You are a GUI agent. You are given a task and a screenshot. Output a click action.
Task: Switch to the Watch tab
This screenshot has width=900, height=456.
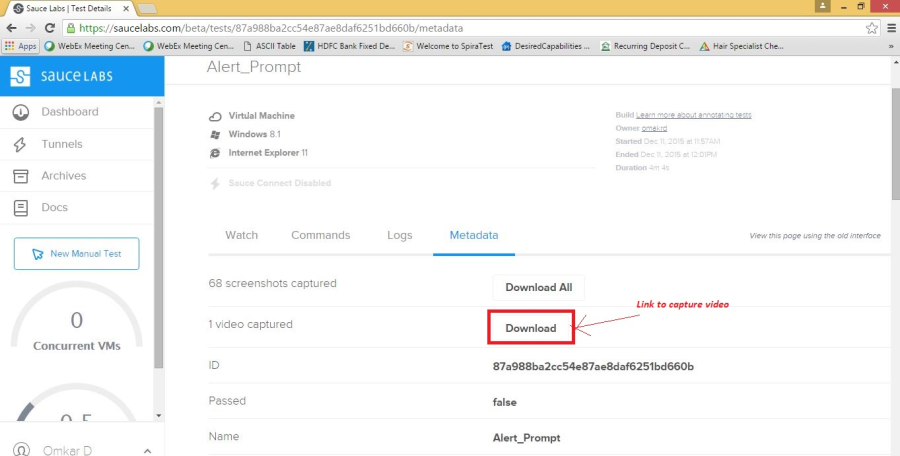click(x=241, y=235)
